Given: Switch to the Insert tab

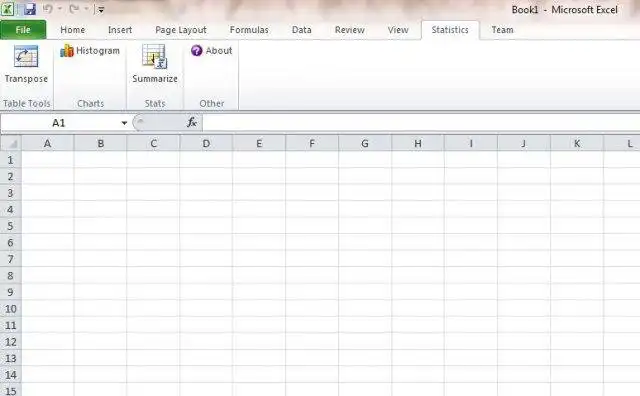Looking at the screenshot, I should coord(120,30).
